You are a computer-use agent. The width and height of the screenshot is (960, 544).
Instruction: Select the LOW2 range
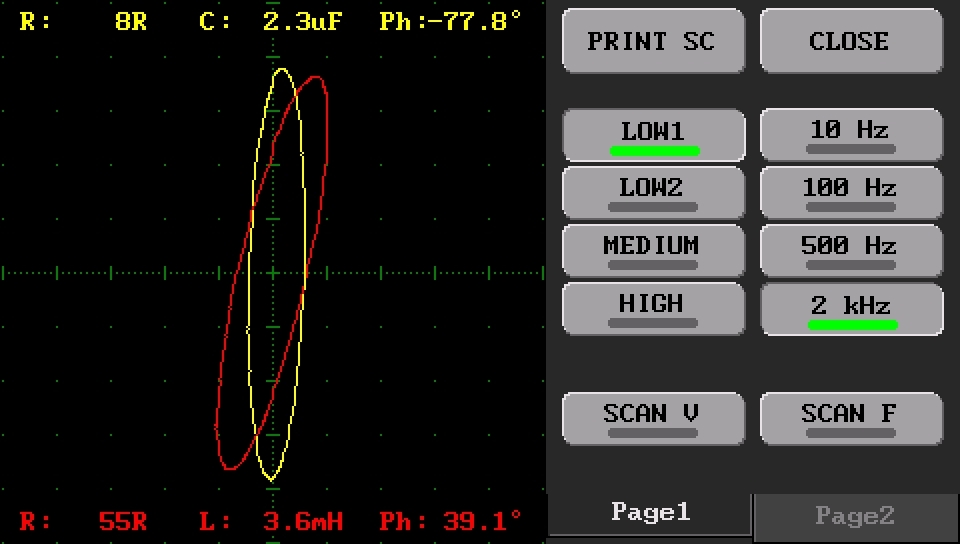click(653, 193)
